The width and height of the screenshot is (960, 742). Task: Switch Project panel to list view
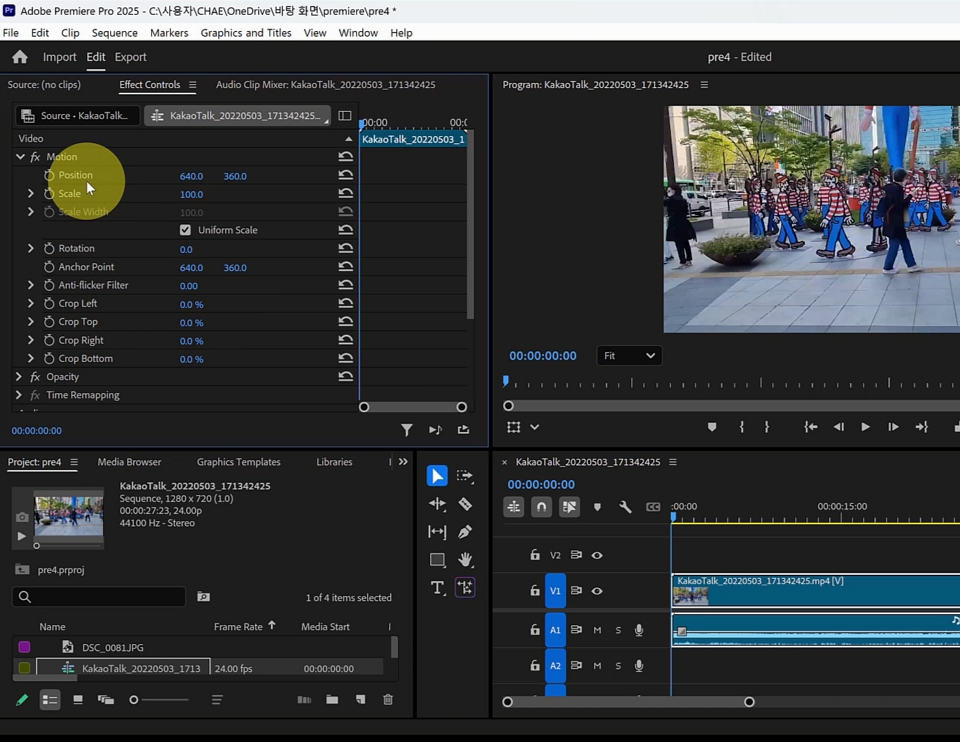(50, 700)
